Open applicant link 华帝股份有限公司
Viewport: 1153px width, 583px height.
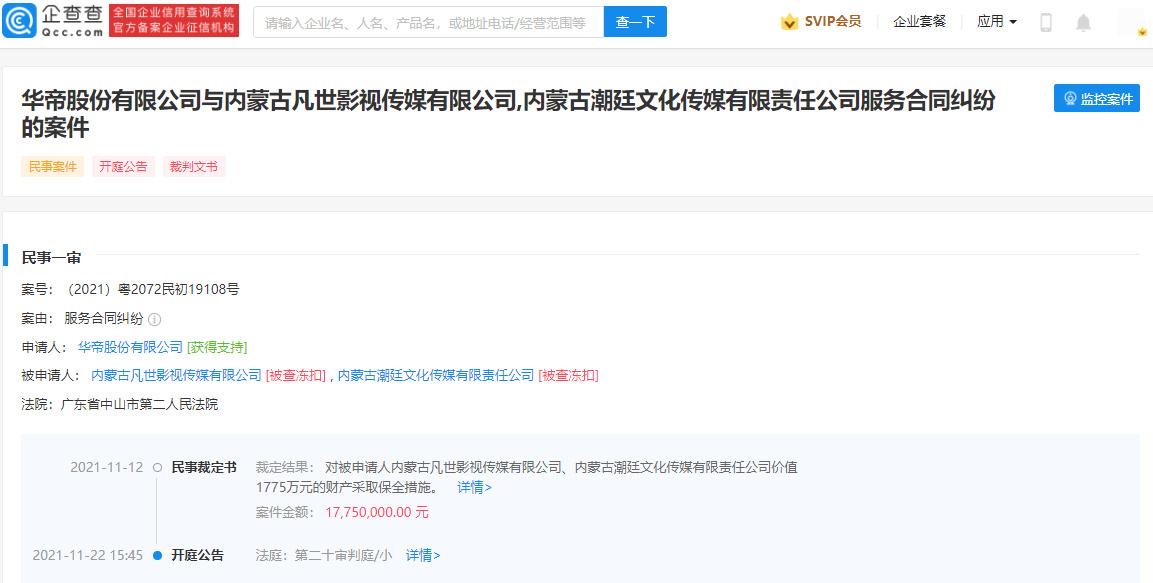coord(130,347)
